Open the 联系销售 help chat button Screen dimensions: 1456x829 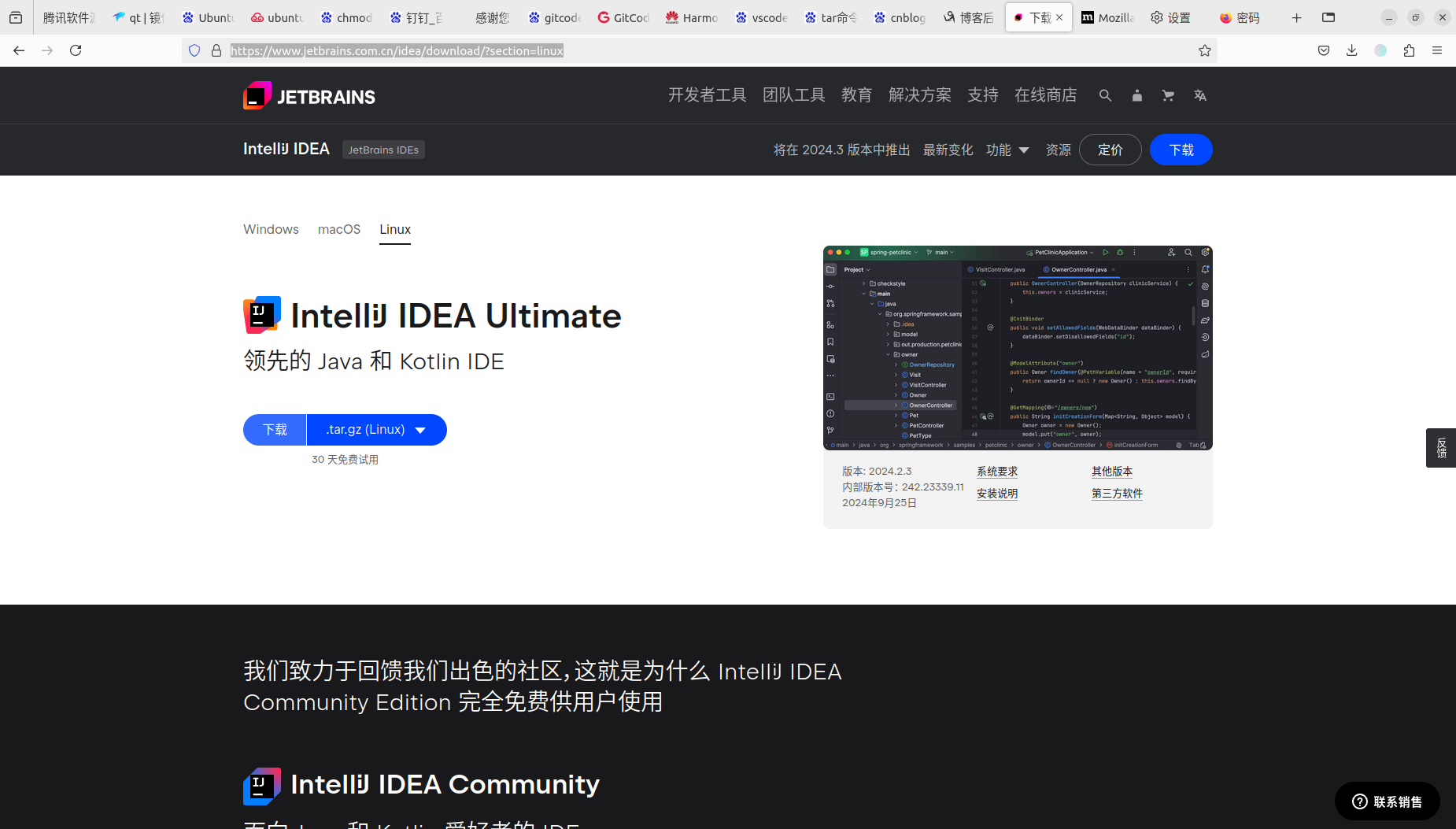pyautogui.click(x=1387, y=801)
